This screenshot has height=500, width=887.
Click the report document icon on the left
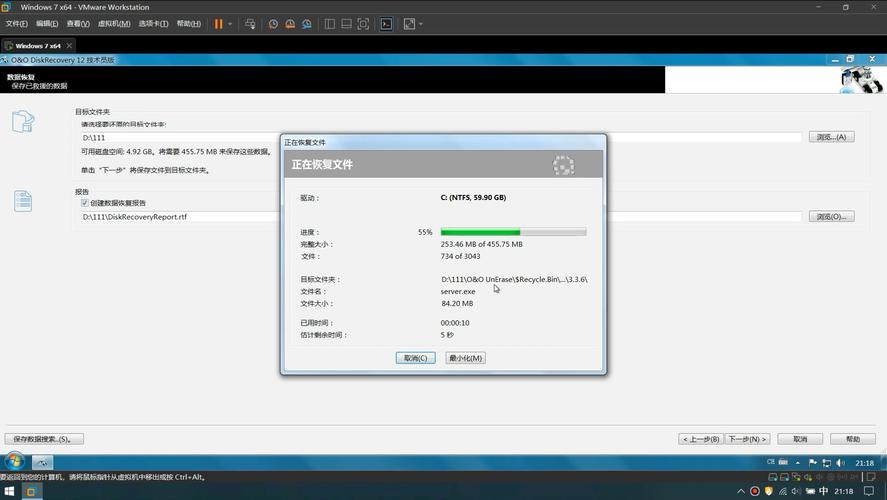(x=23, y=201)
